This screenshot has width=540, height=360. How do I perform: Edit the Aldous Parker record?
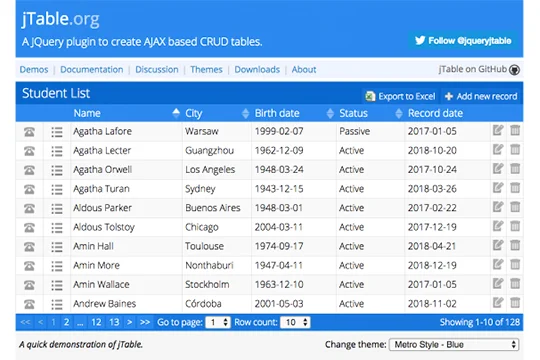(498, 207)
